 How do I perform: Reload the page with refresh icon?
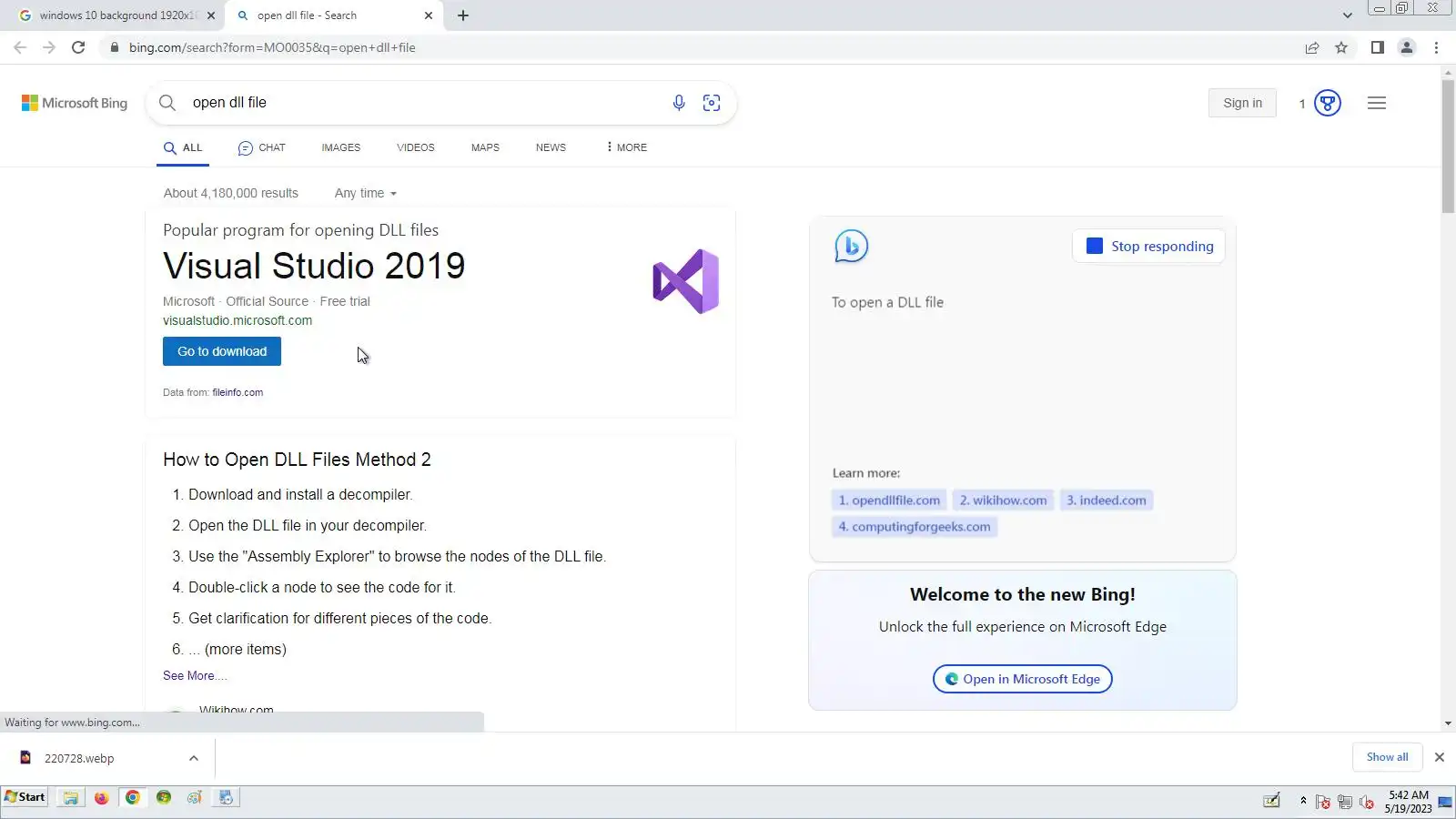[x=78, y=47]
